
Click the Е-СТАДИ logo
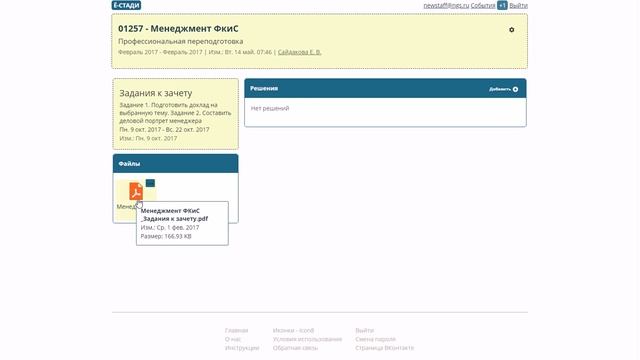[126, 5]
